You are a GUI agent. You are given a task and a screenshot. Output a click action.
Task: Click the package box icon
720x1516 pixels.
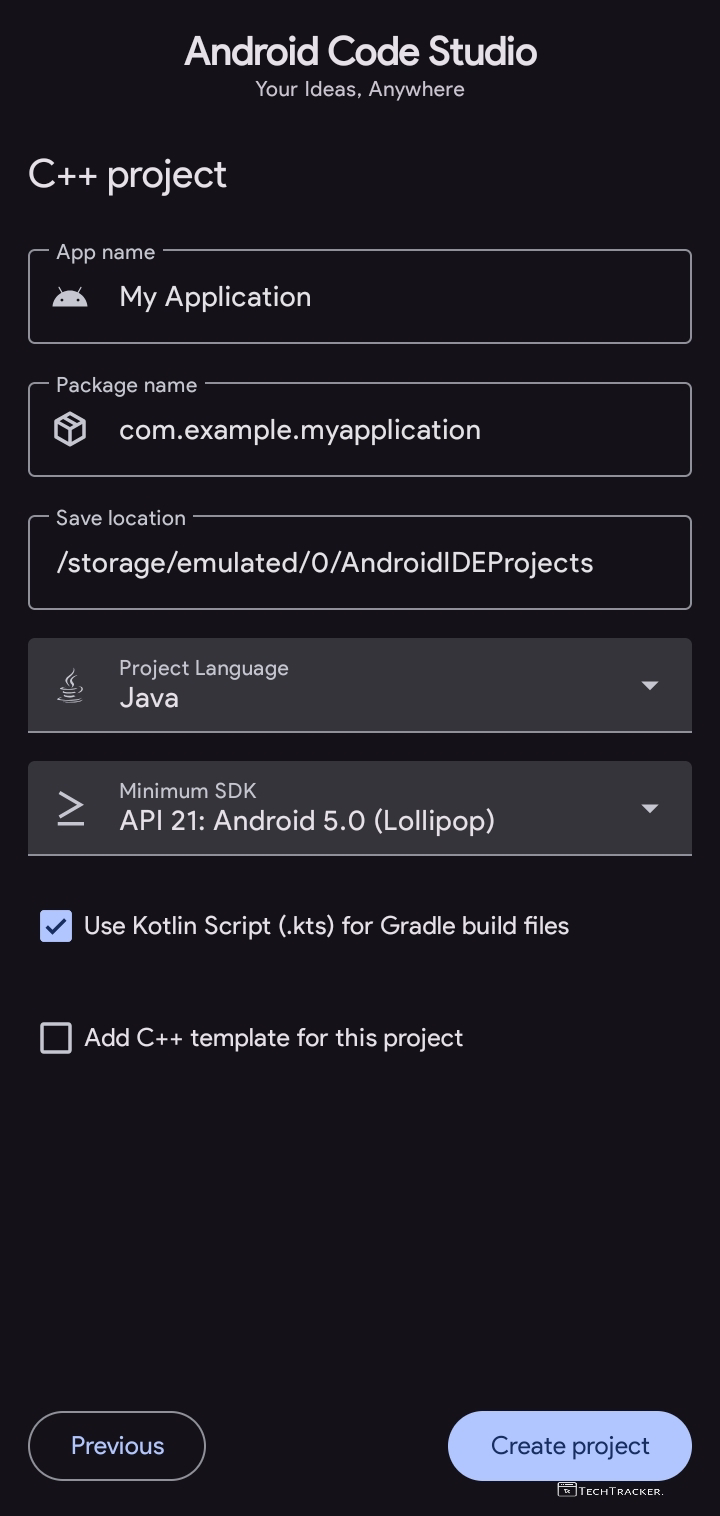click(70, 430)
